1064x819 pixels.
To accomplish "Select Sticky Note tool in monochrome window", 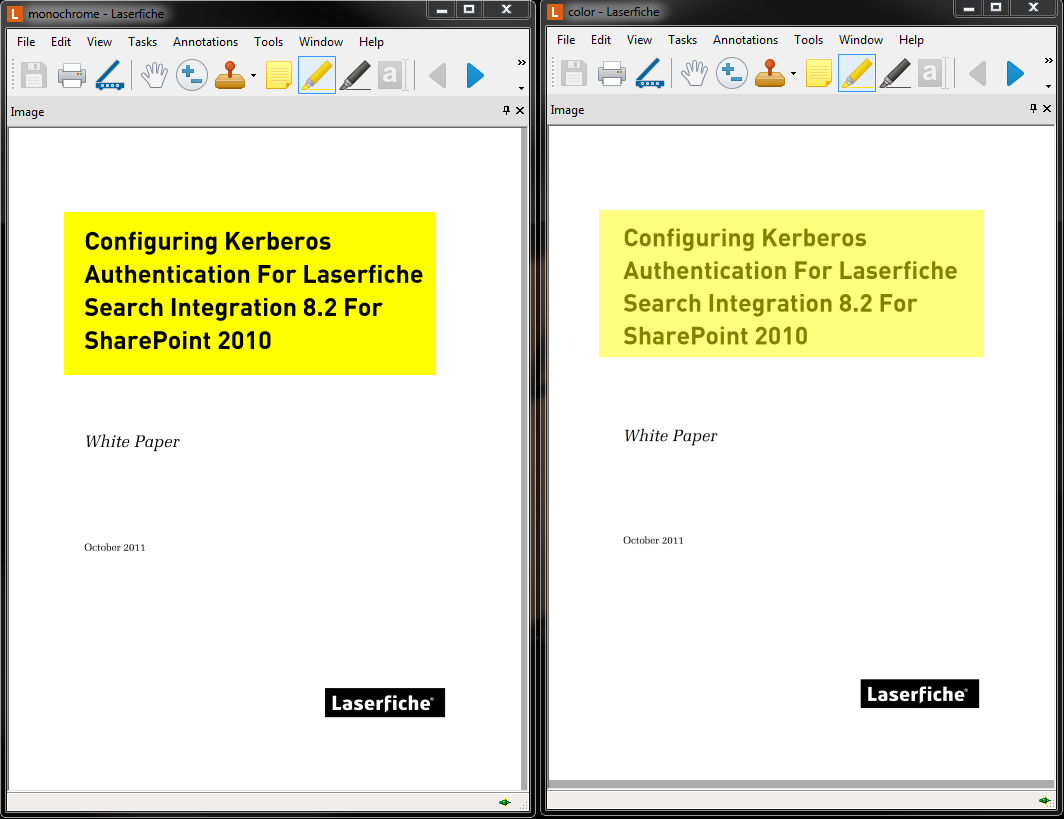I will pyautogui.click(x=279, y=75).
